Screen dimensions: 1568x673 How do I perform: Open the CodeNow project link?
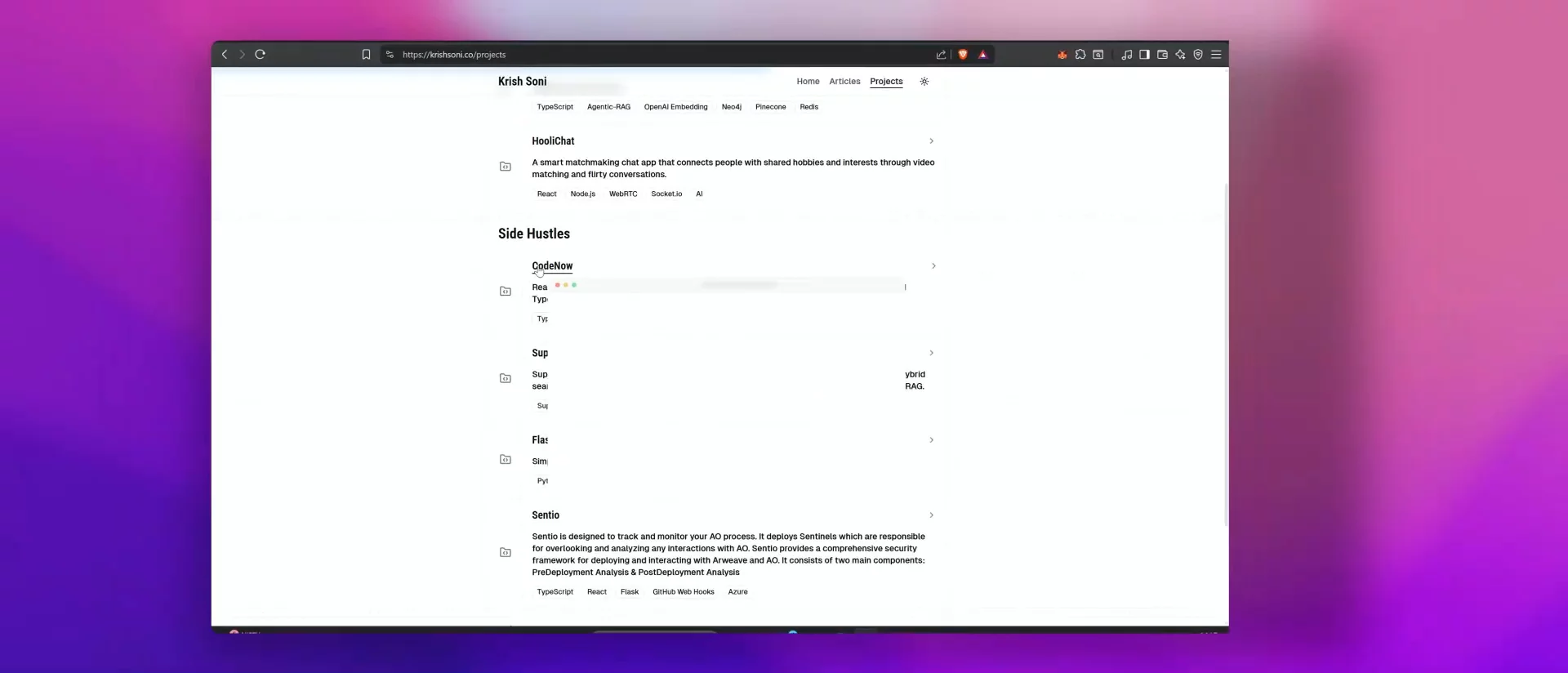click(552, 266)
